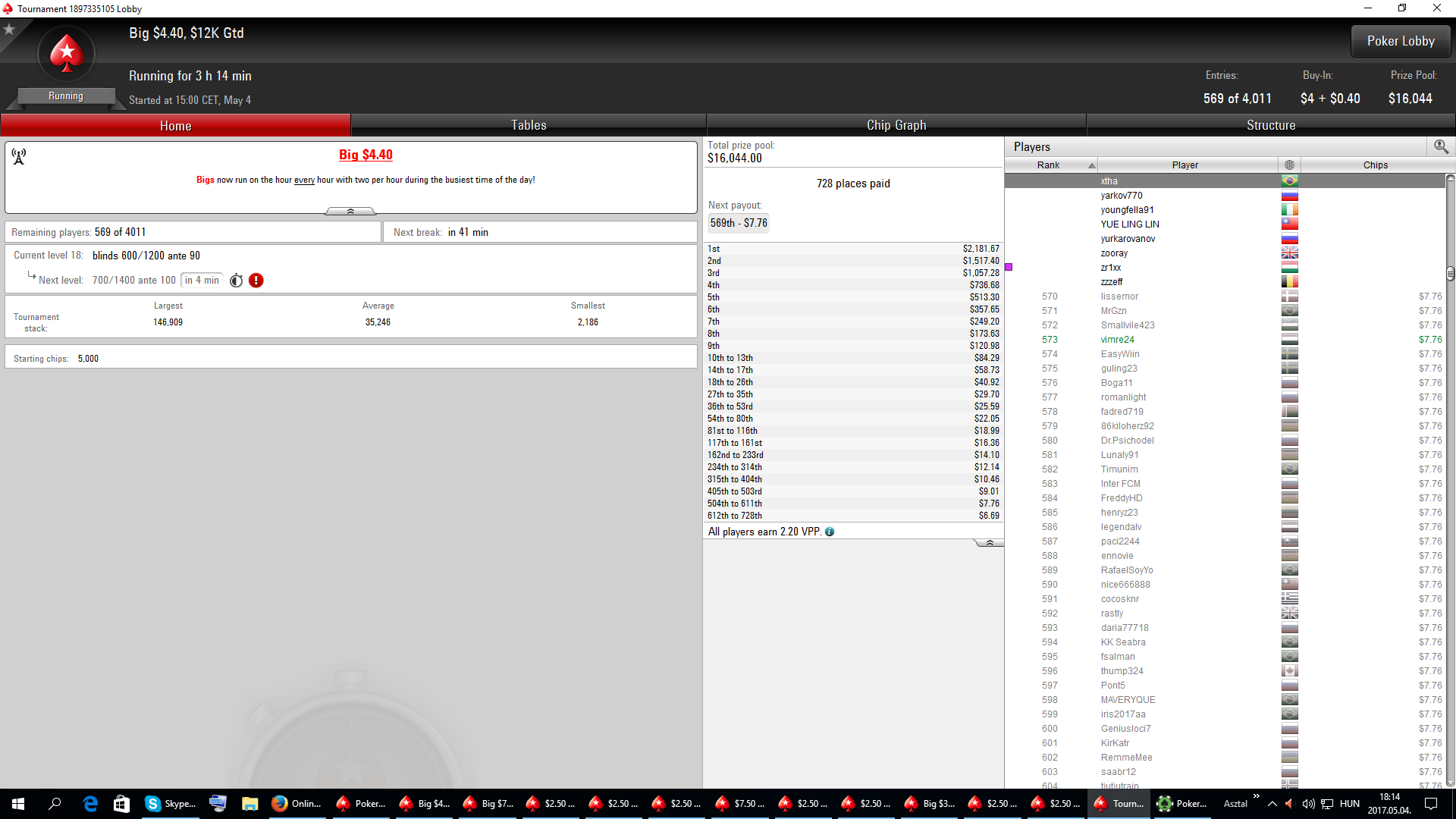The width and height of the screenshot is (1456, 819).
Task: Click the players list scrollbar thumb
Action: (x=1450, y=273)
